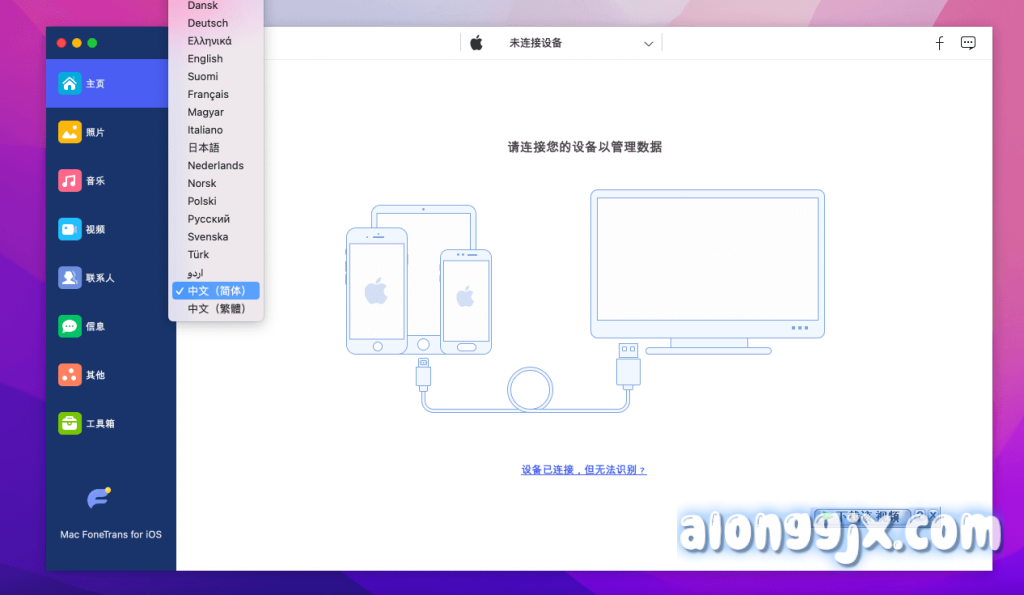Open the Photos sidebar icon
This screenshot has height=595, width=1024.
point(69,132)
